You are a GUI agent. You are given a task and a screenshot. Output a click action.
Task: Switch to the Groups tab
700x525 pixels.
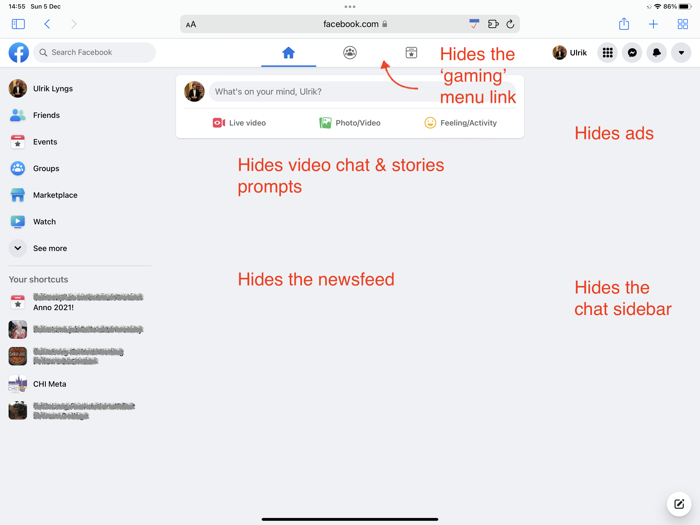coord(350,53)
